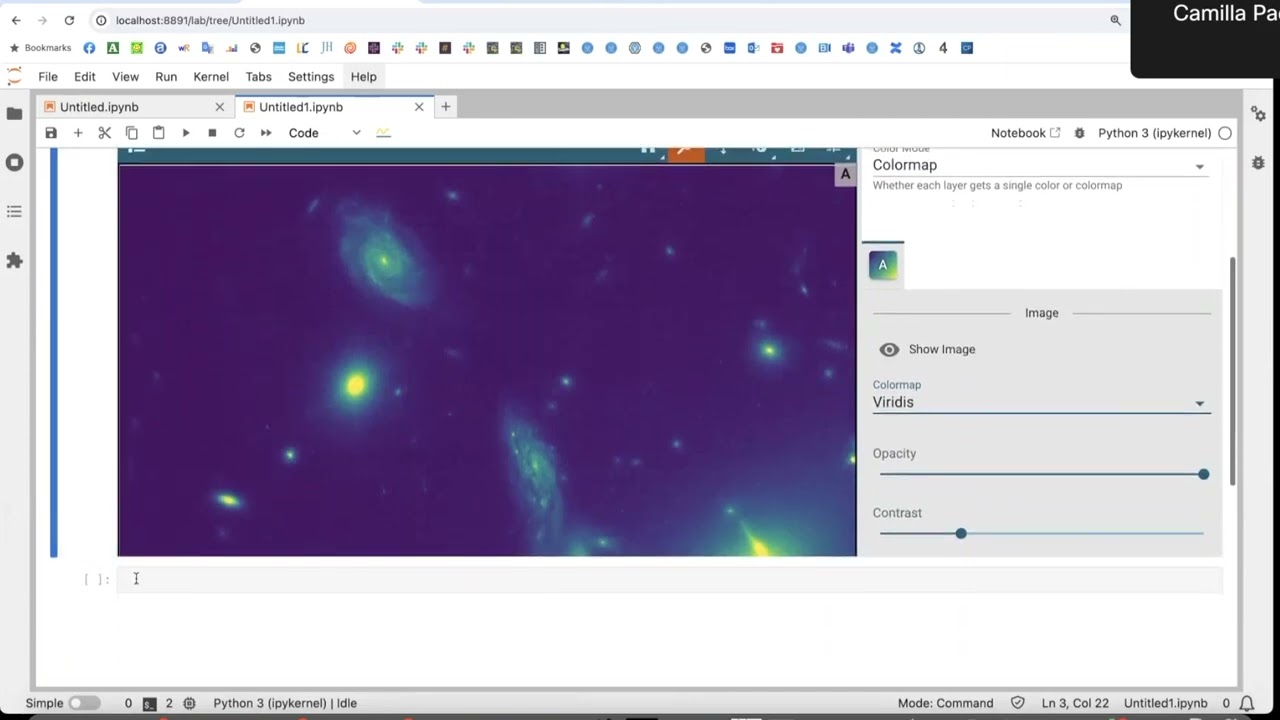Viewport: 1280px width, 720px height.
Task: Click the plot options panel scrollbar
Action: coord(1233,370)
